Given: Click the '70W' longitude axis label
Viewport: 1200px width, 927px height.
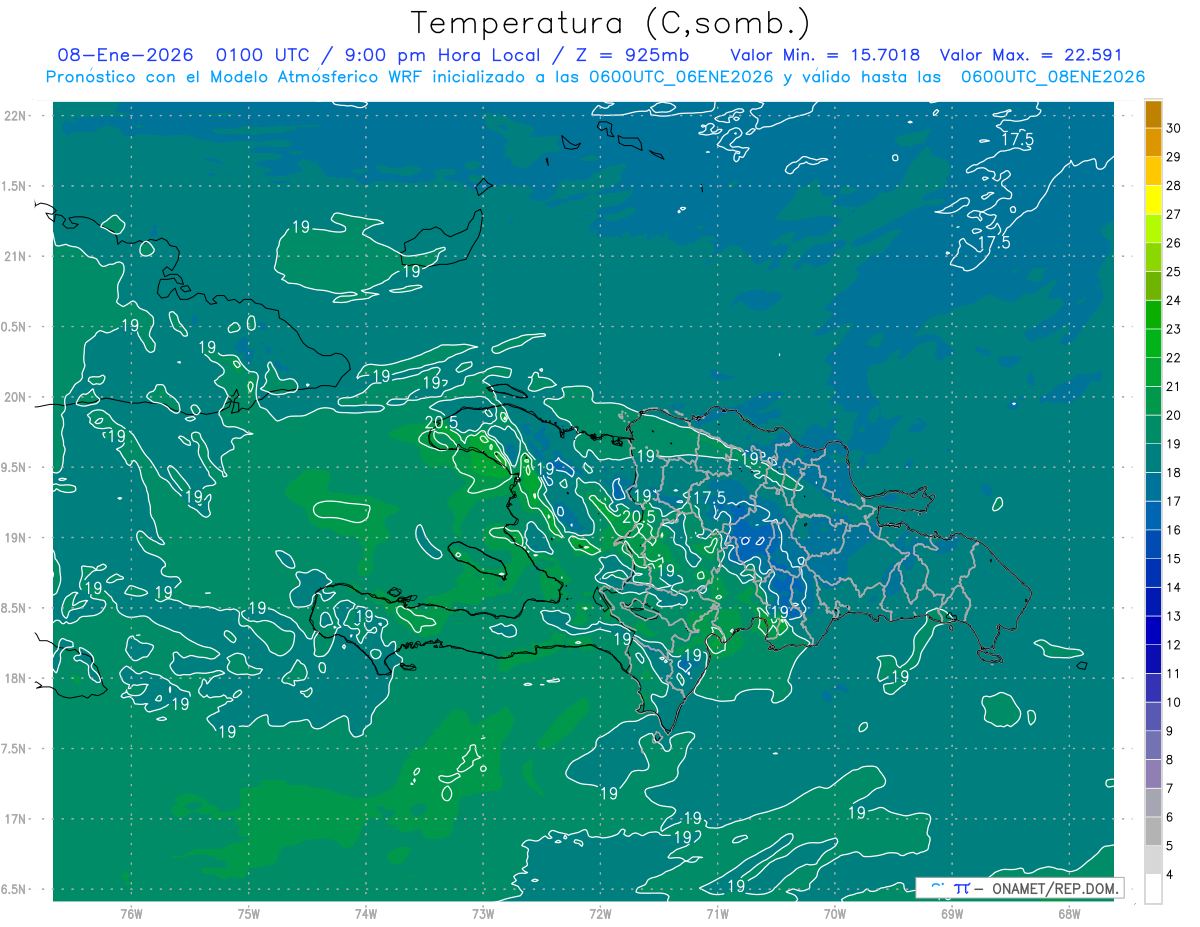Looking at the screenshot, I should (835, 914).
